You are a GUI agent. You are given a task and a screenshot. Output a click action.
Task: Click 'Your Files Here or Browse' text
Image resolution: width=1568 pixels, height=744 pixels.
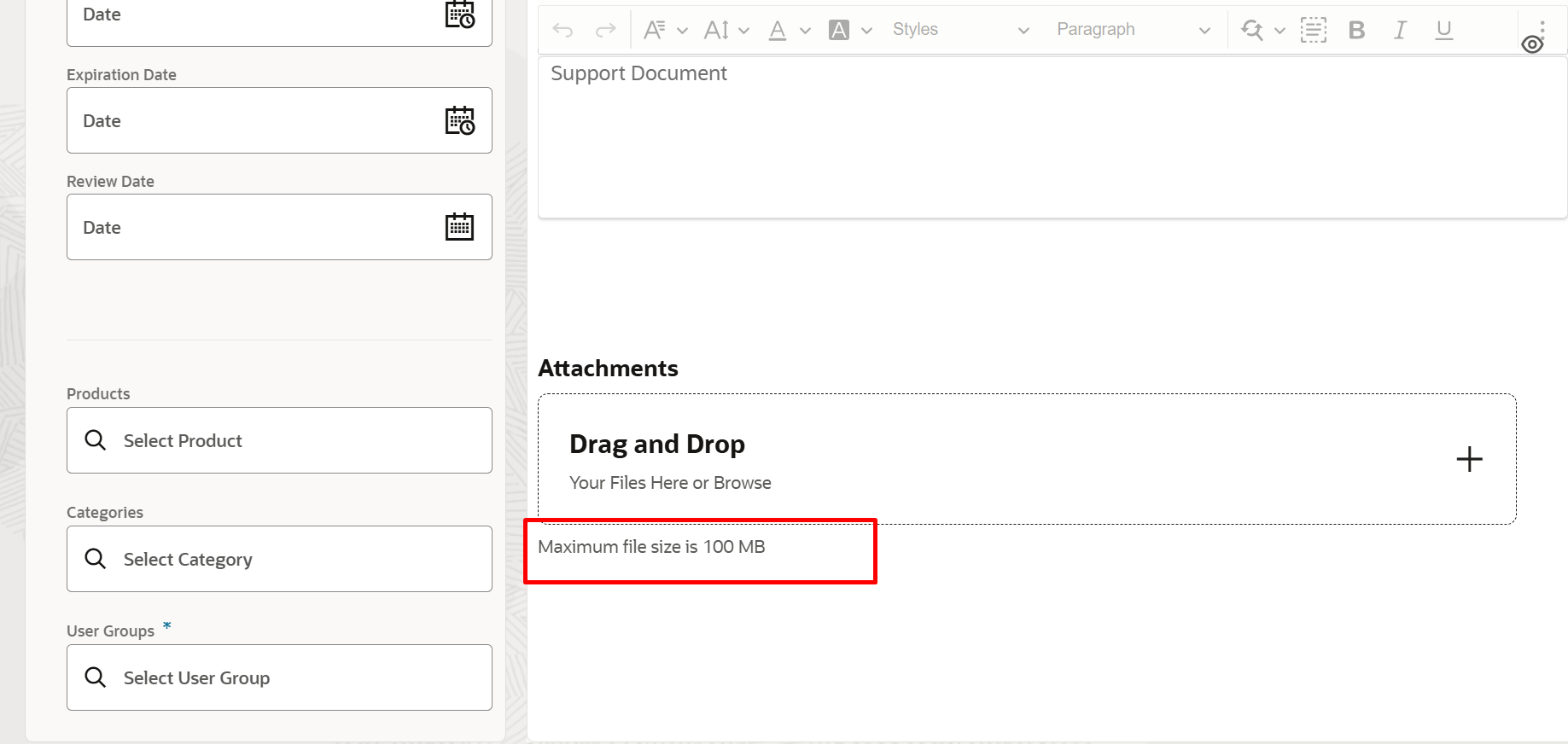670,483
